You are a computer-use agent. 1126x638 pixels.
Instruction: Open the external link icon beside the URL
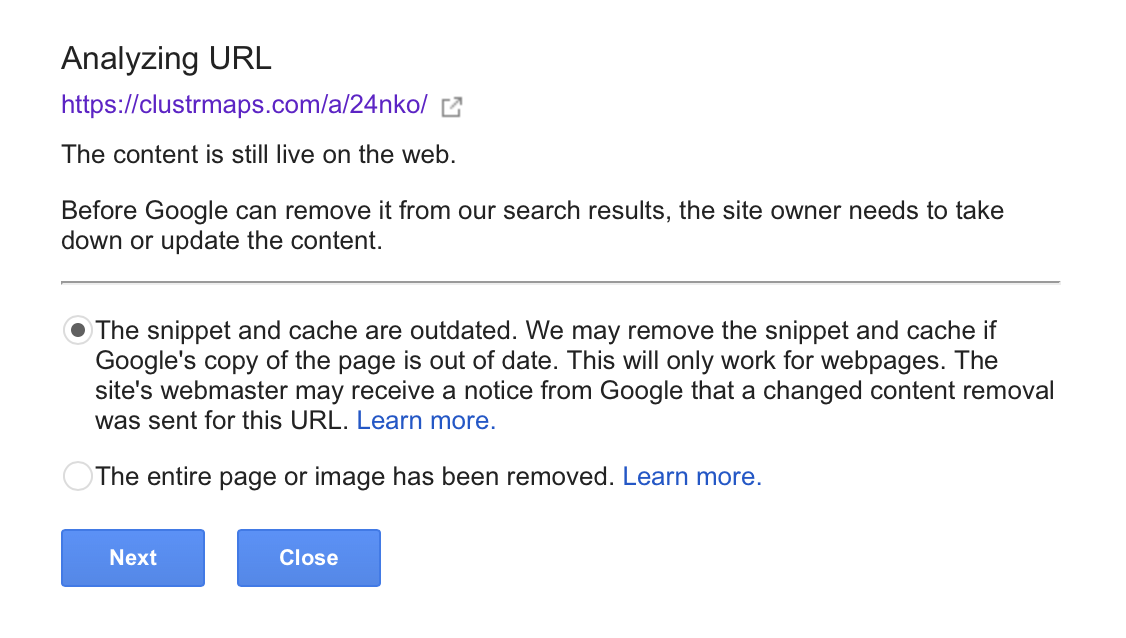coord(451,106)
